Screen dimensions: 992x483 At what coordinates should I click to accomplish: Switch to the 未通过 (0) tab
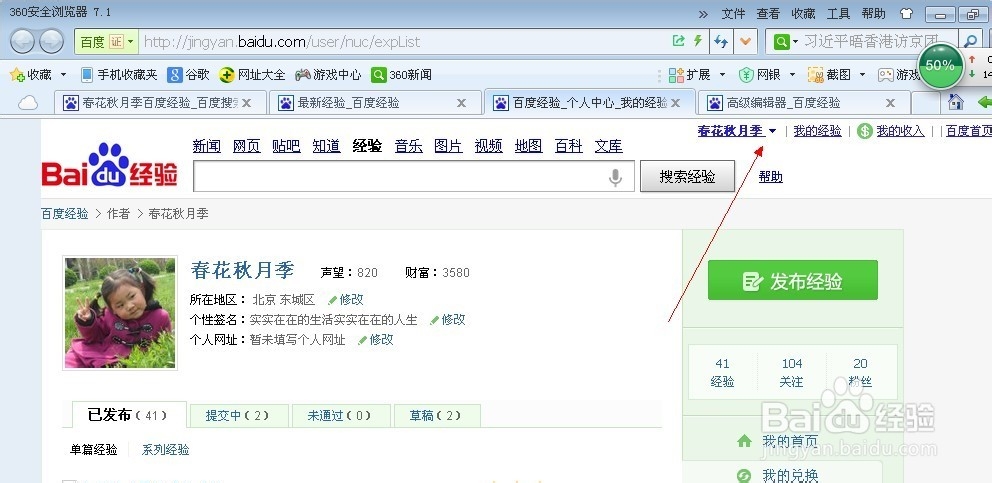click(340, 416)
